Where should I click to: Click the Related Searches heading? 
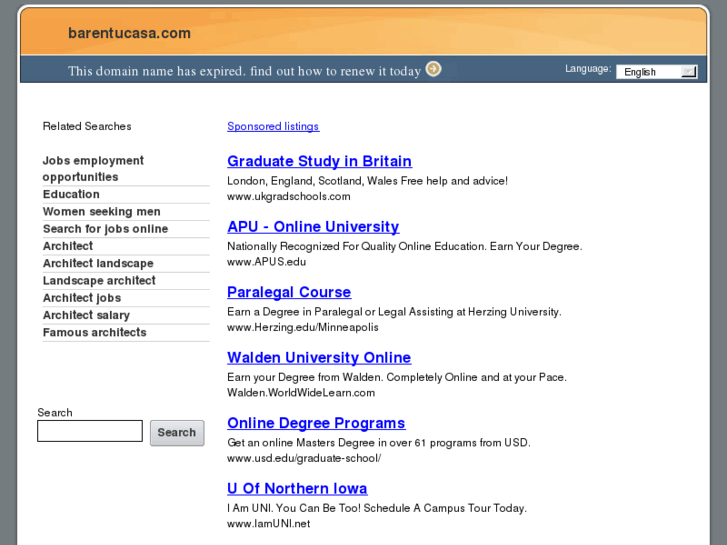pos(87,126)
